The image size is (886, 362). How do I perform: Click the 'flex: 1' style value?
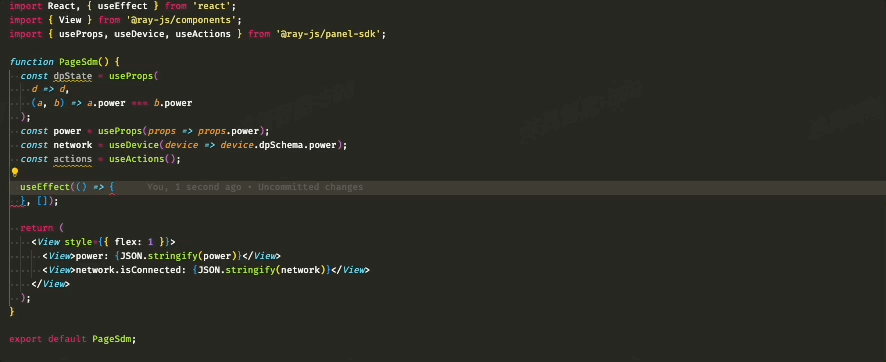point(134,242)
